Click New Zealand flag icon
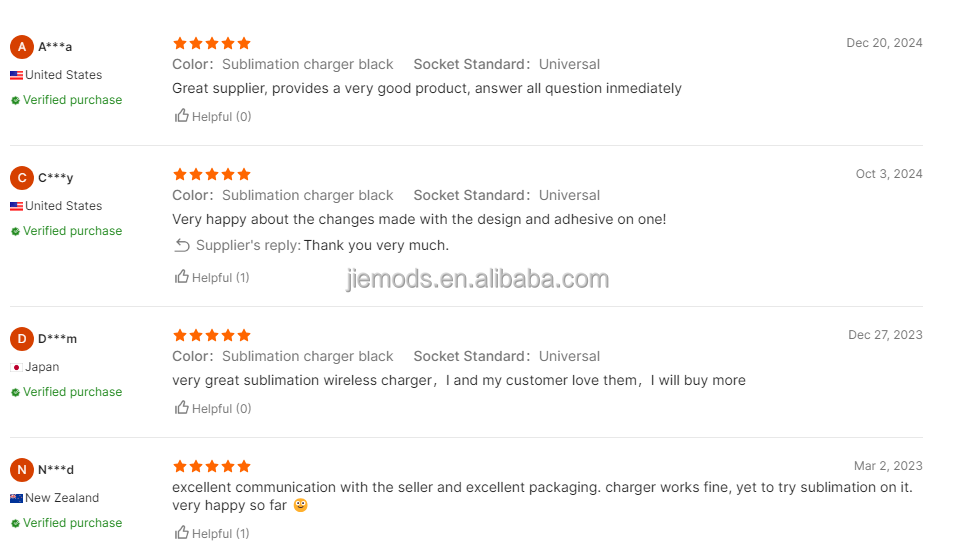The height and width of the screenshot is (560, 954). click(16, 498)
